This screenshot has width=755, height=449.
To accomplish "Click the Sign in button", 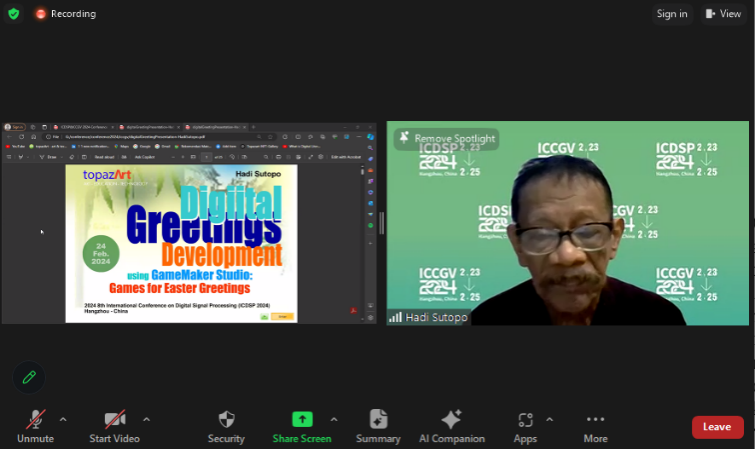I will 671,14.
